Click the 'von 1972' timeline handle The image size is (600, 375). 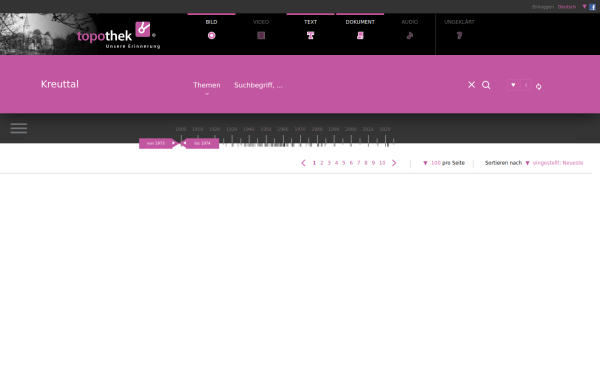158,143
